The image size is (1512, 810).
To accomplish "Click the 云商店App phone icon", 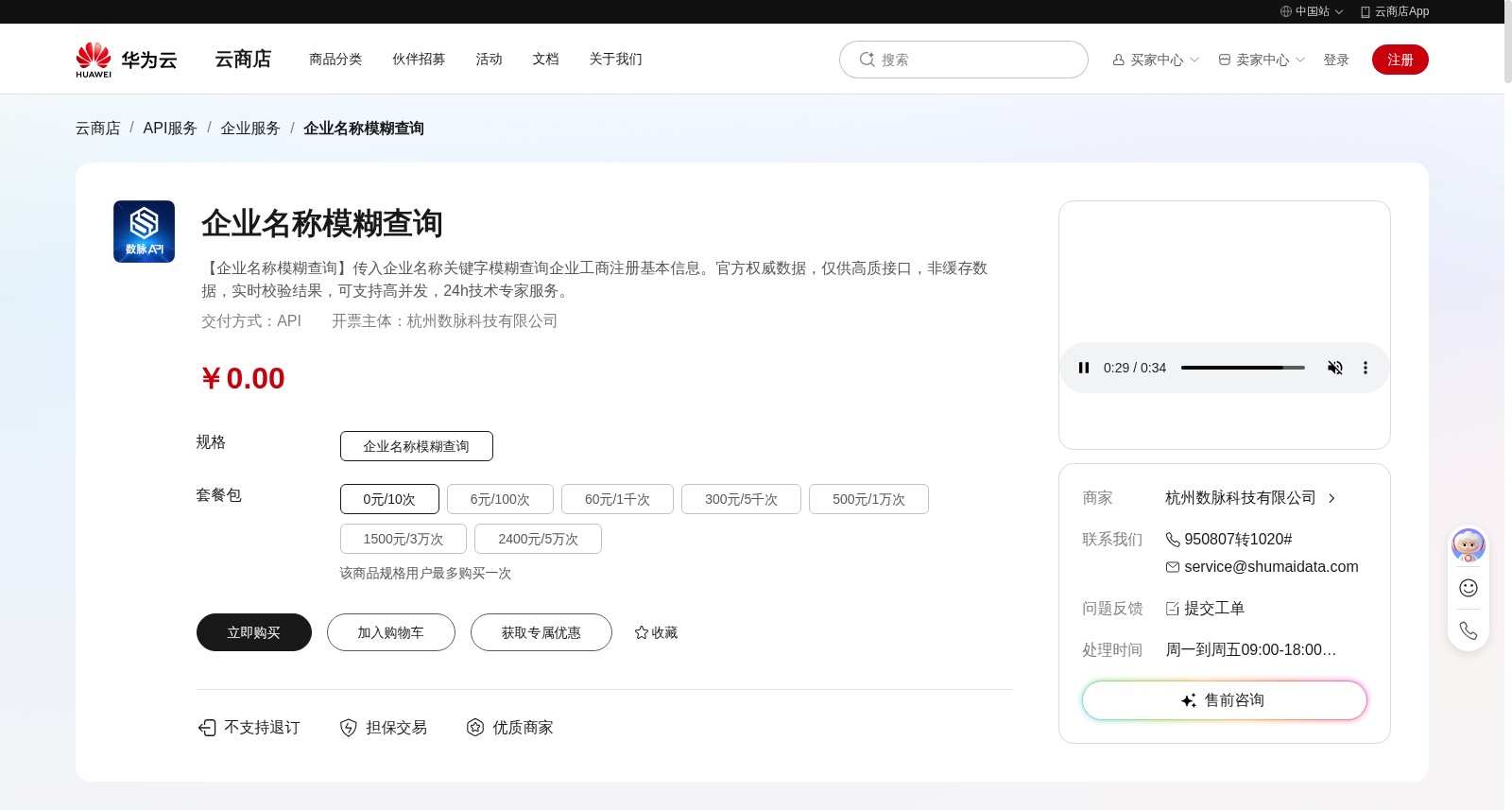I will coord(1366,12).
